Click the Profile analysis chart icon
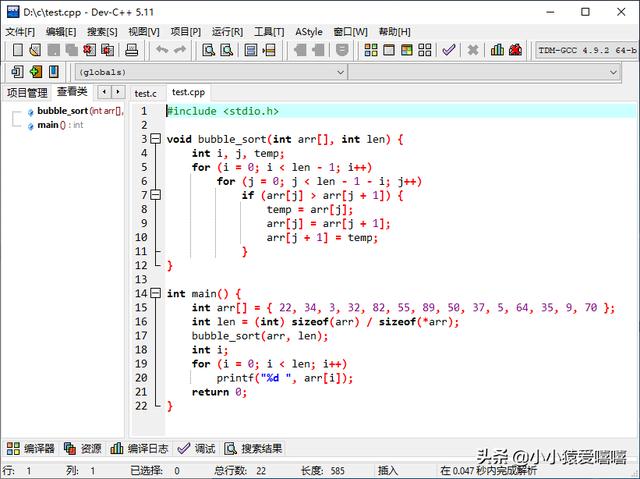The image size is (640, 479). coord(497,50)
